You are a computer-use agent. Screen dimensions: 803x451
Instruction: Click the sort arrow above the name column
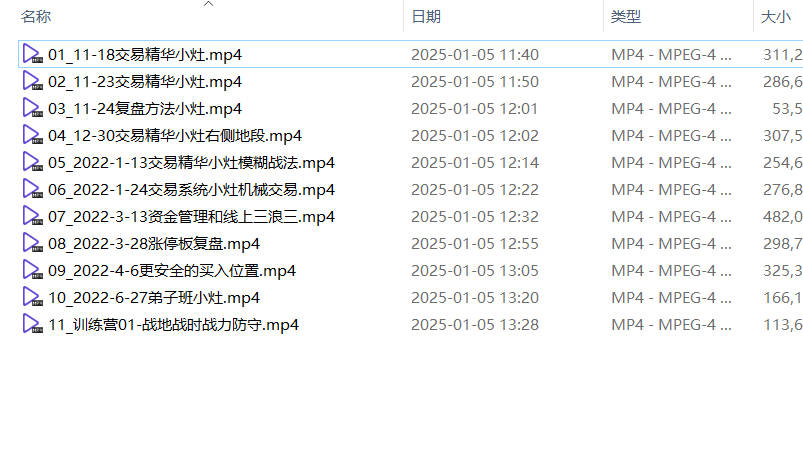tap(208, 4)
